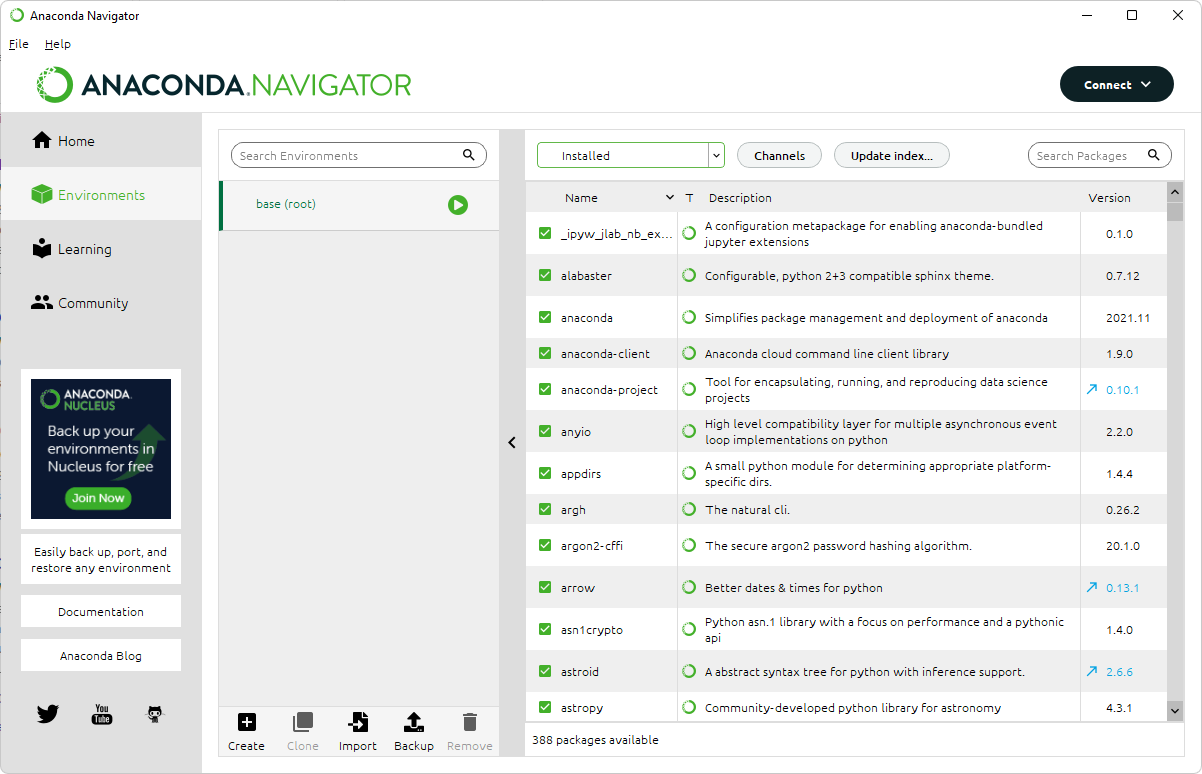The height and width of the screenshot is (774, 1202).
Task: Open the Installed package filter dropdown
Action: pyautogui.click(x=630, y=156)
